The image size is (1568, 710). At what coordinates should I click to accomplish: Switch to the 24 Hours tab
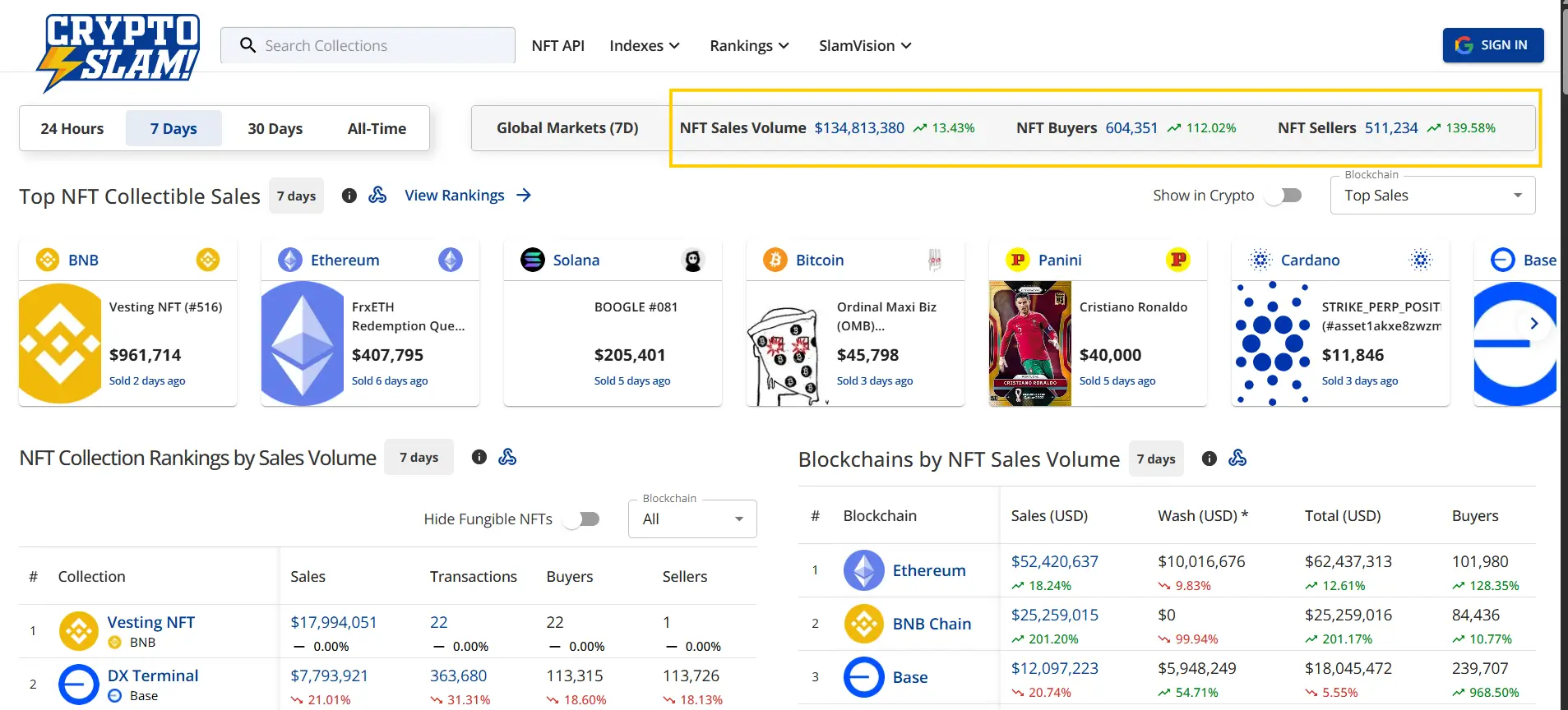(72, 129)
